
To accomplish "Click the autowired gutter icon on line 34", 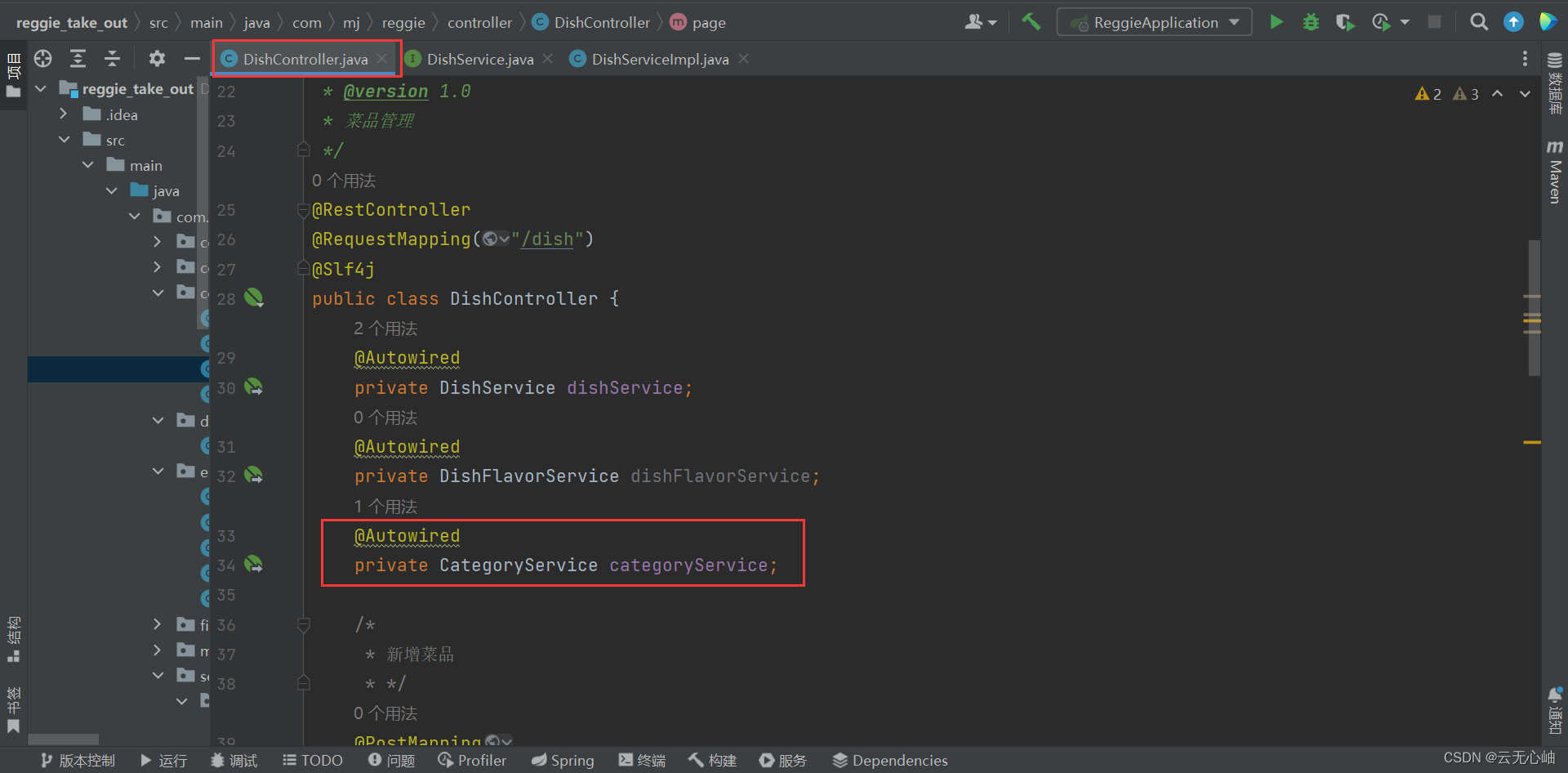I will click(x=254, y=564).
